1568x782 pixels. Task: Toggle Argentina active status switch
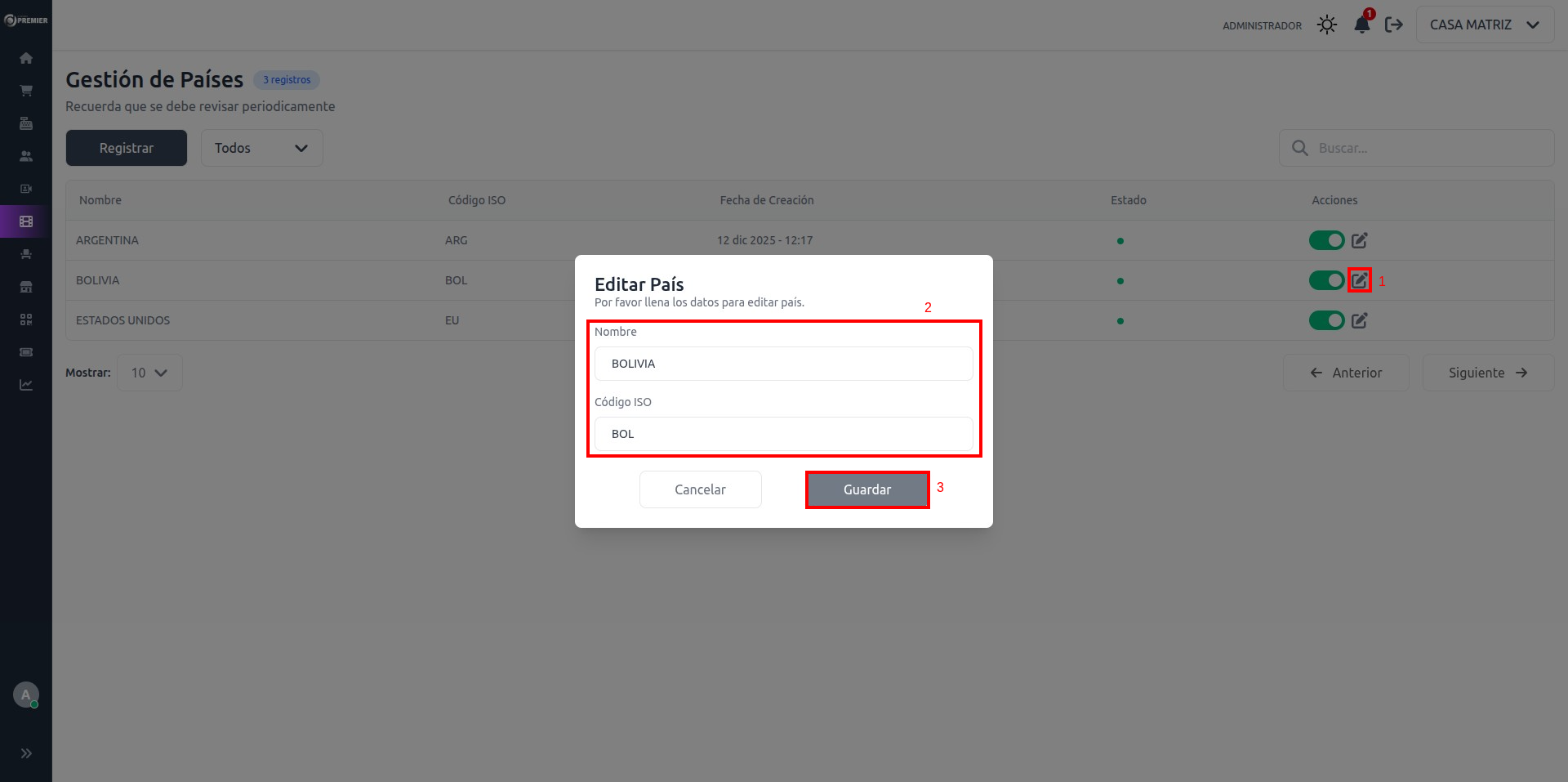pos(1326,240)
